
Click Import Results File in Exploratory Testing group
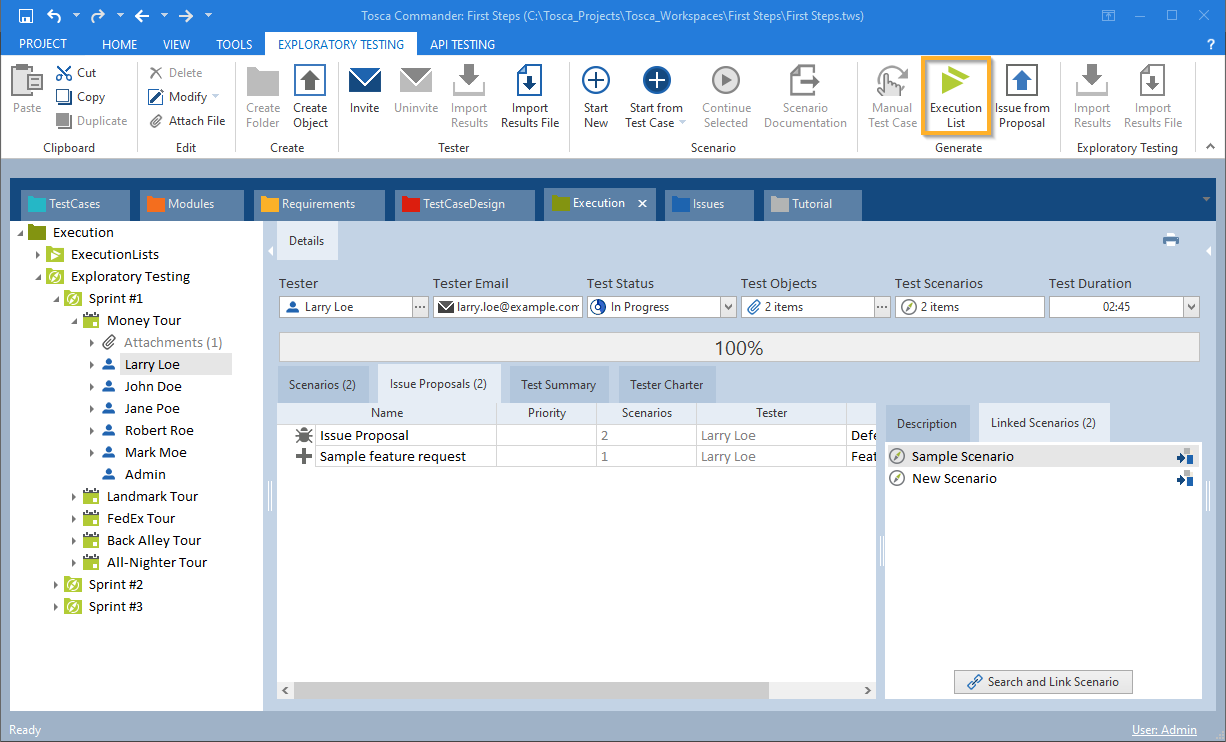point(1152,95)
